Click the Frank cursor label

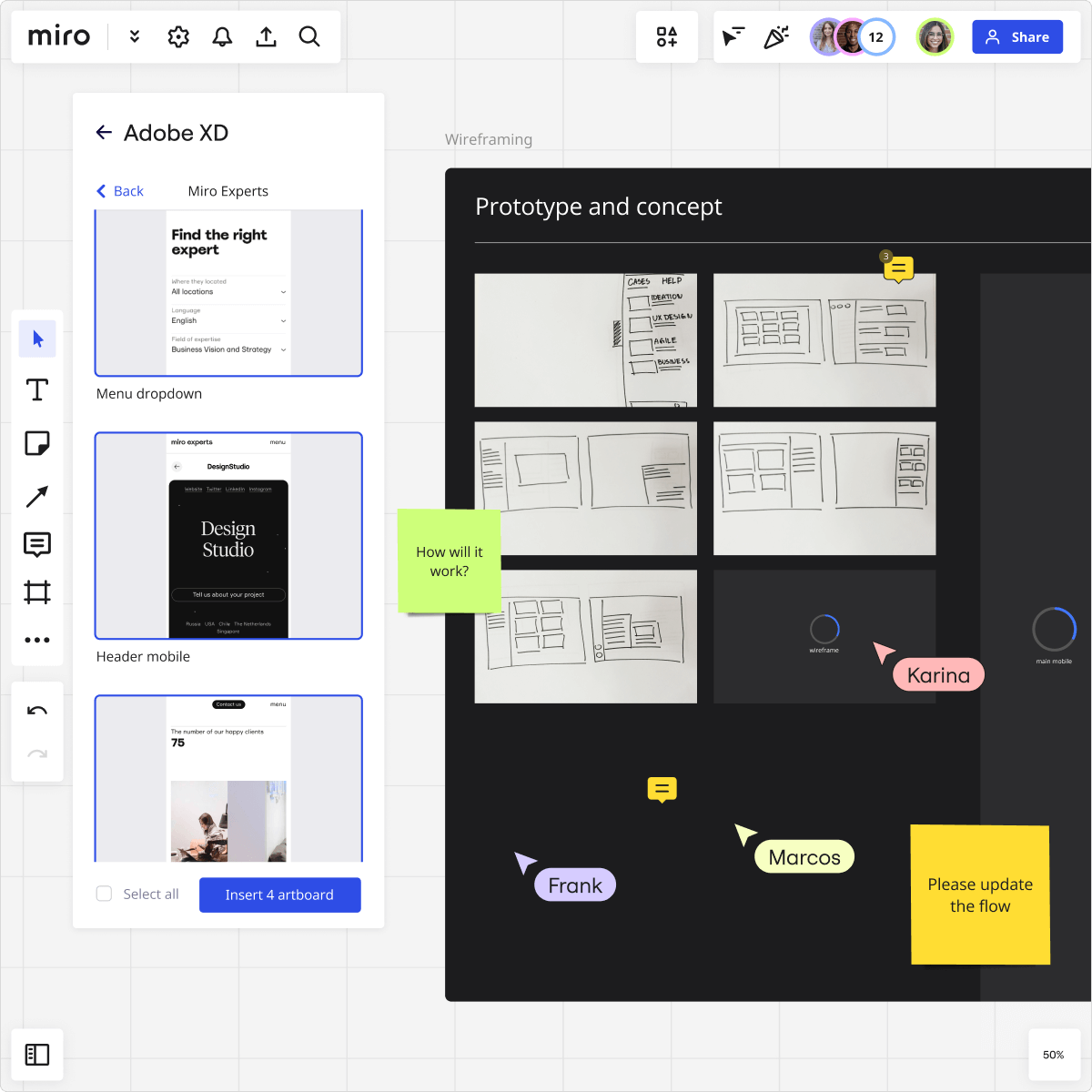point(575,885)
